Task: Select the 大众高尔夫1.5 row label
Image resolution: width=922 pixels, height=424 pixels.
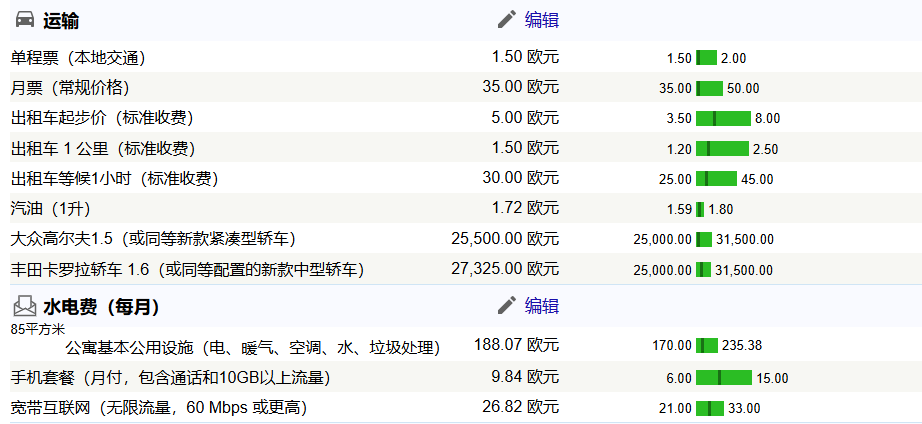Action: click(153, 239)
